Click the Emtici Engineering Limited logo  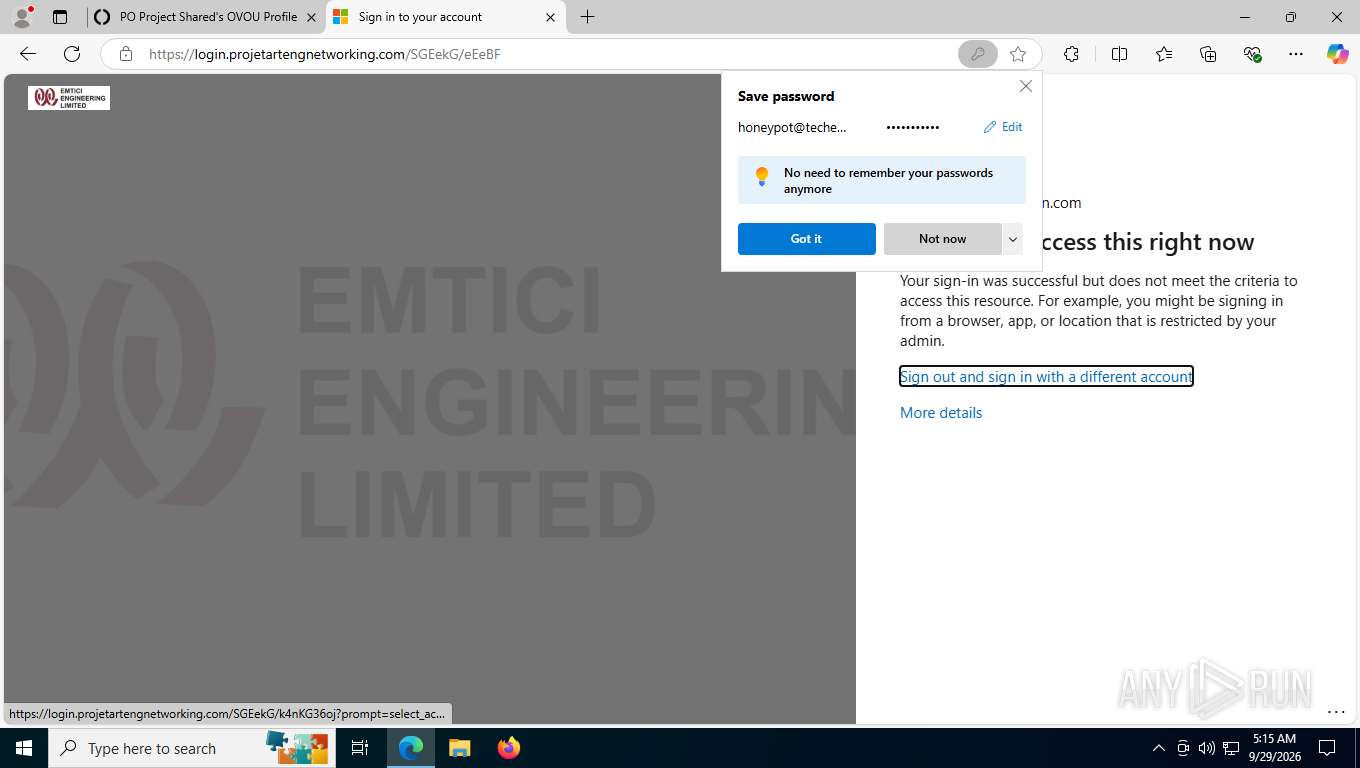(69, 97)
